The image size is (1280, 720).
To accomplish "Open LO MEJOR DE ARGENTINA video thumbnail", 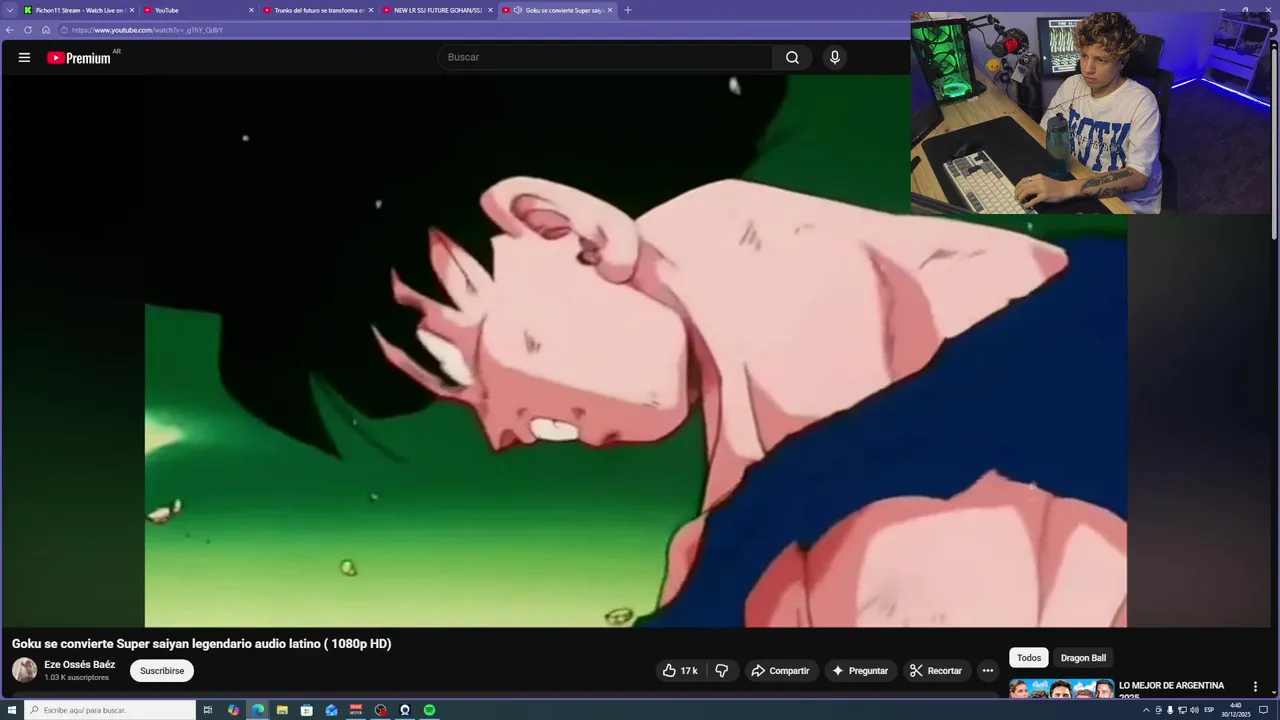I will [1061, 689].
